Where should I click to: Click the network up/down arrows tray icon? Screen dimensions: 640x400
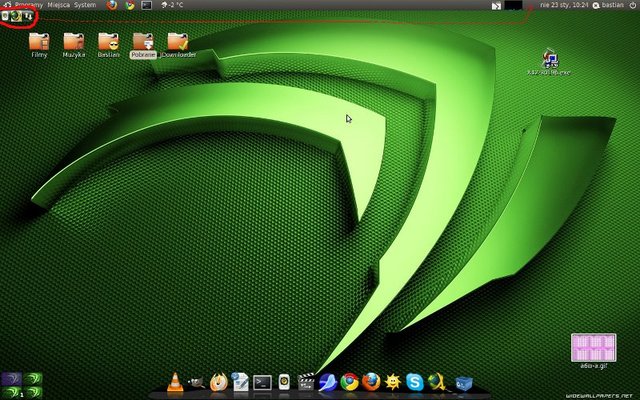point(28,16)
